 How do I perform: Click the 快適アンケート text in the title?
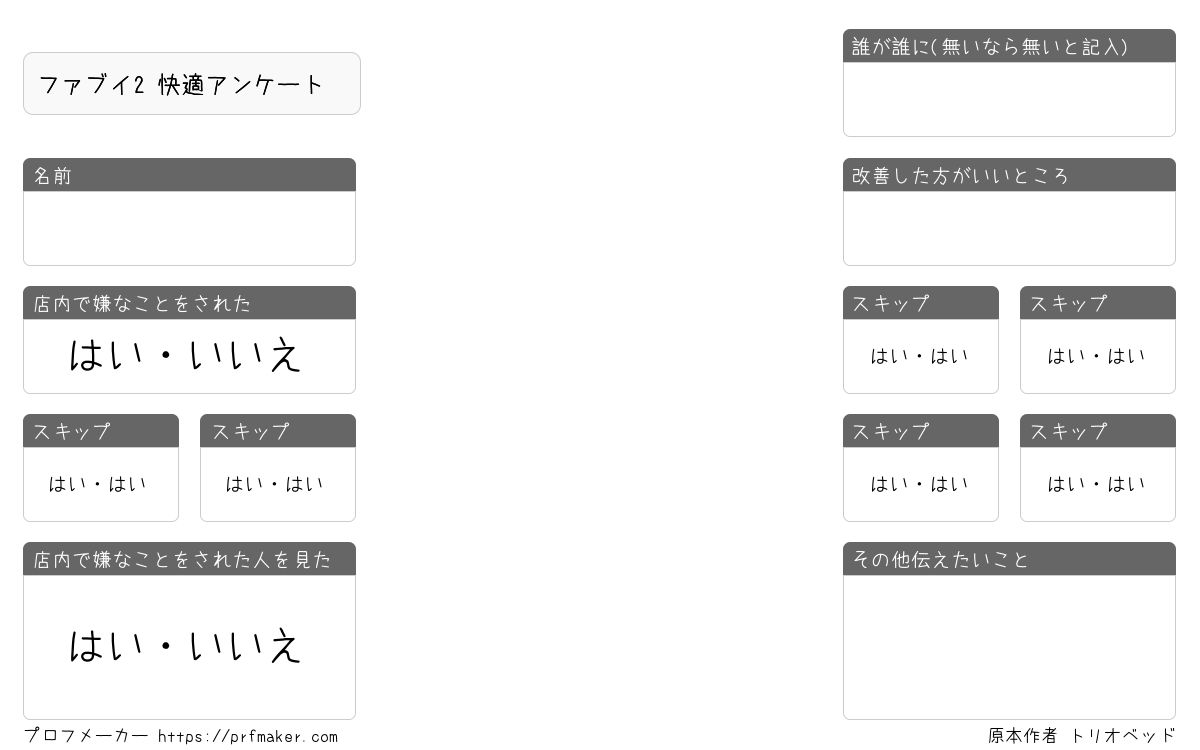pyautogui.click(x=241, y=84)
